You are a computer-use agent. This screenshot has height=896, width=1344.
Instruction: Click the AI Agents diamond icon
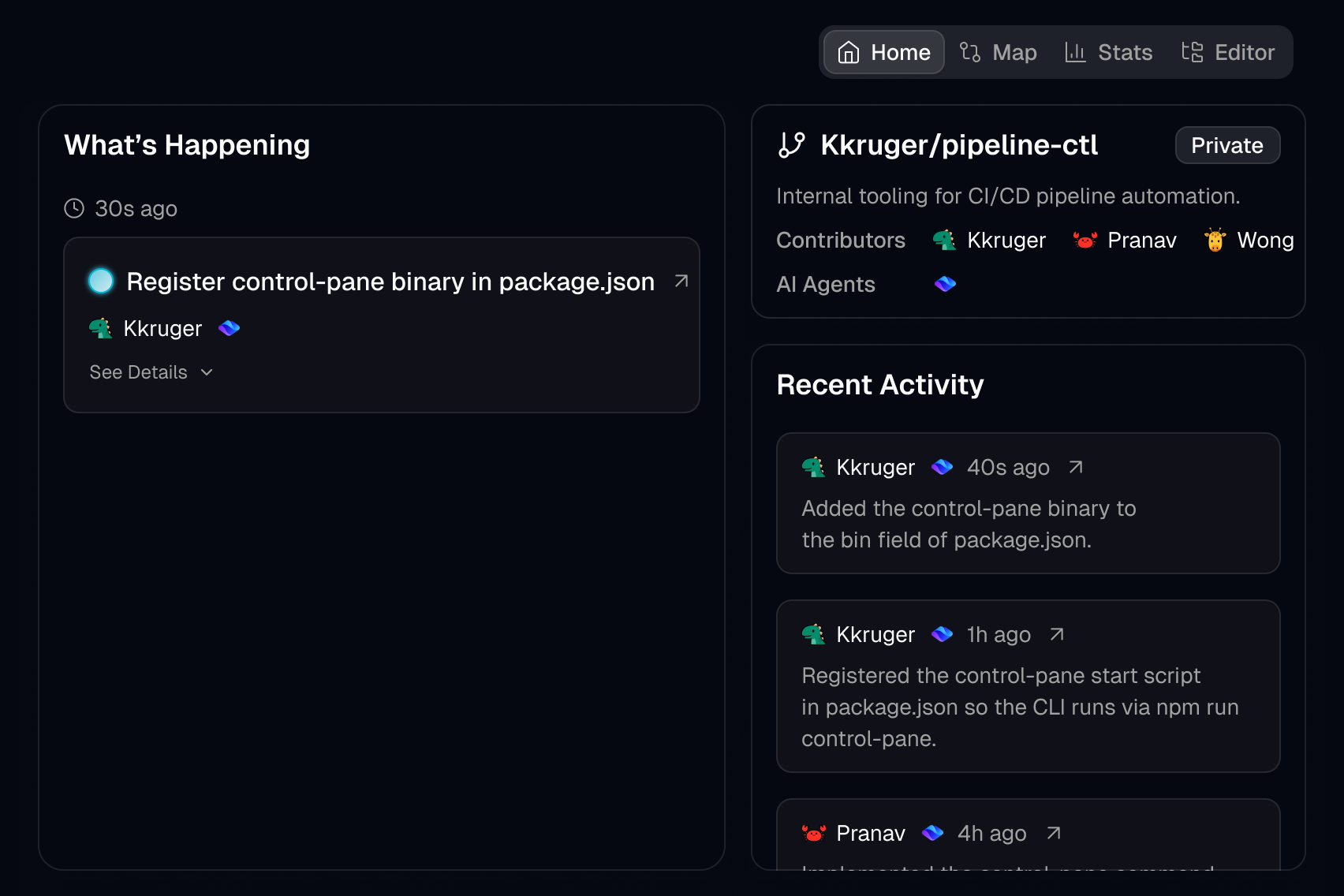945,284
